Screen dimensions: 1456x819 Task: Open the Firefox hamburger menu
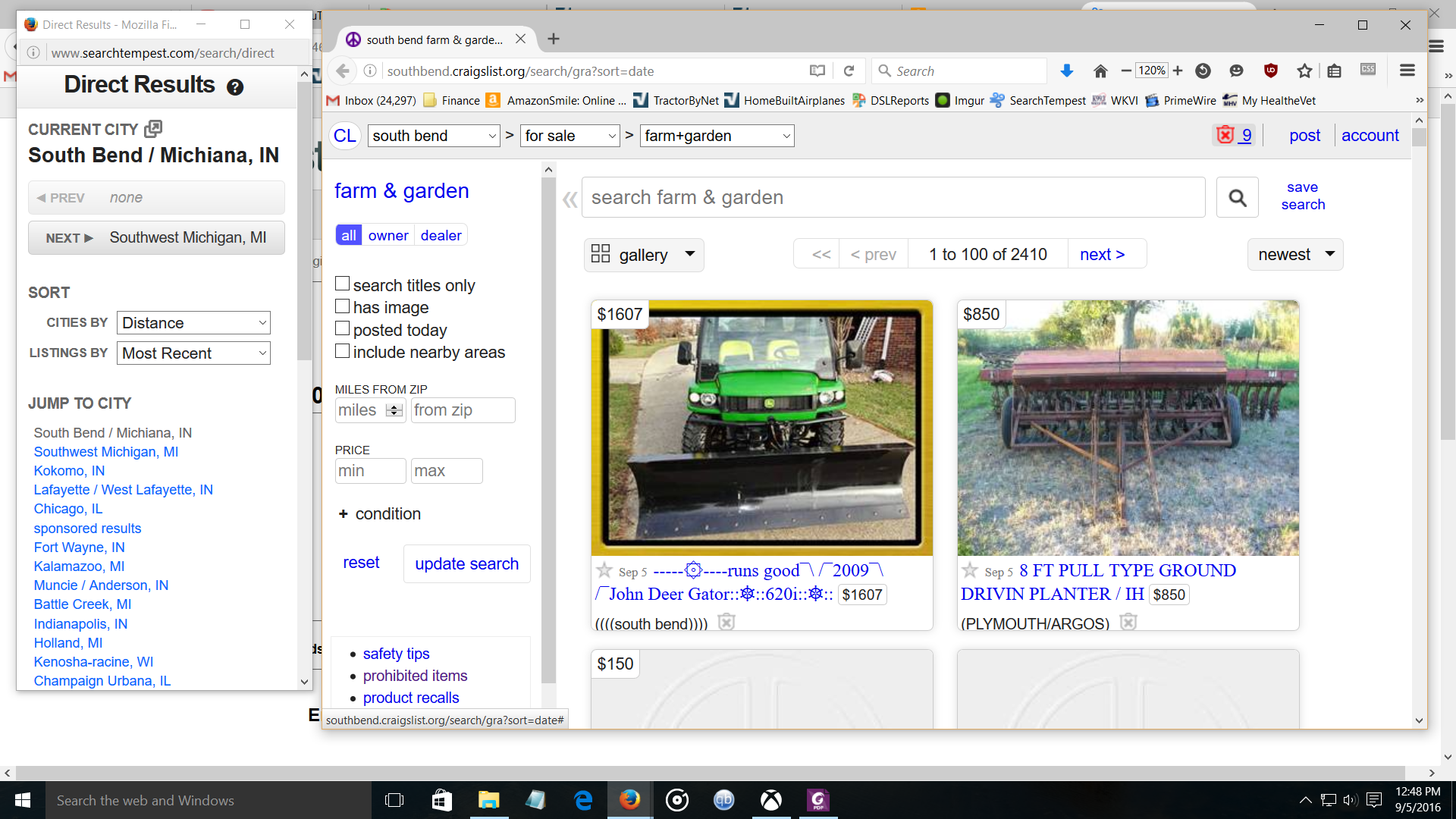coord(1407,71)
